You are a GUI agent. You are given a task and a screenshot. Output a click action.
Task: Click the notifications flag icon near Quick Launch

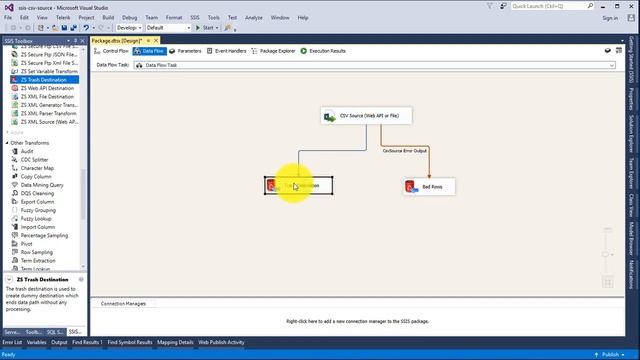click(489, 6)
